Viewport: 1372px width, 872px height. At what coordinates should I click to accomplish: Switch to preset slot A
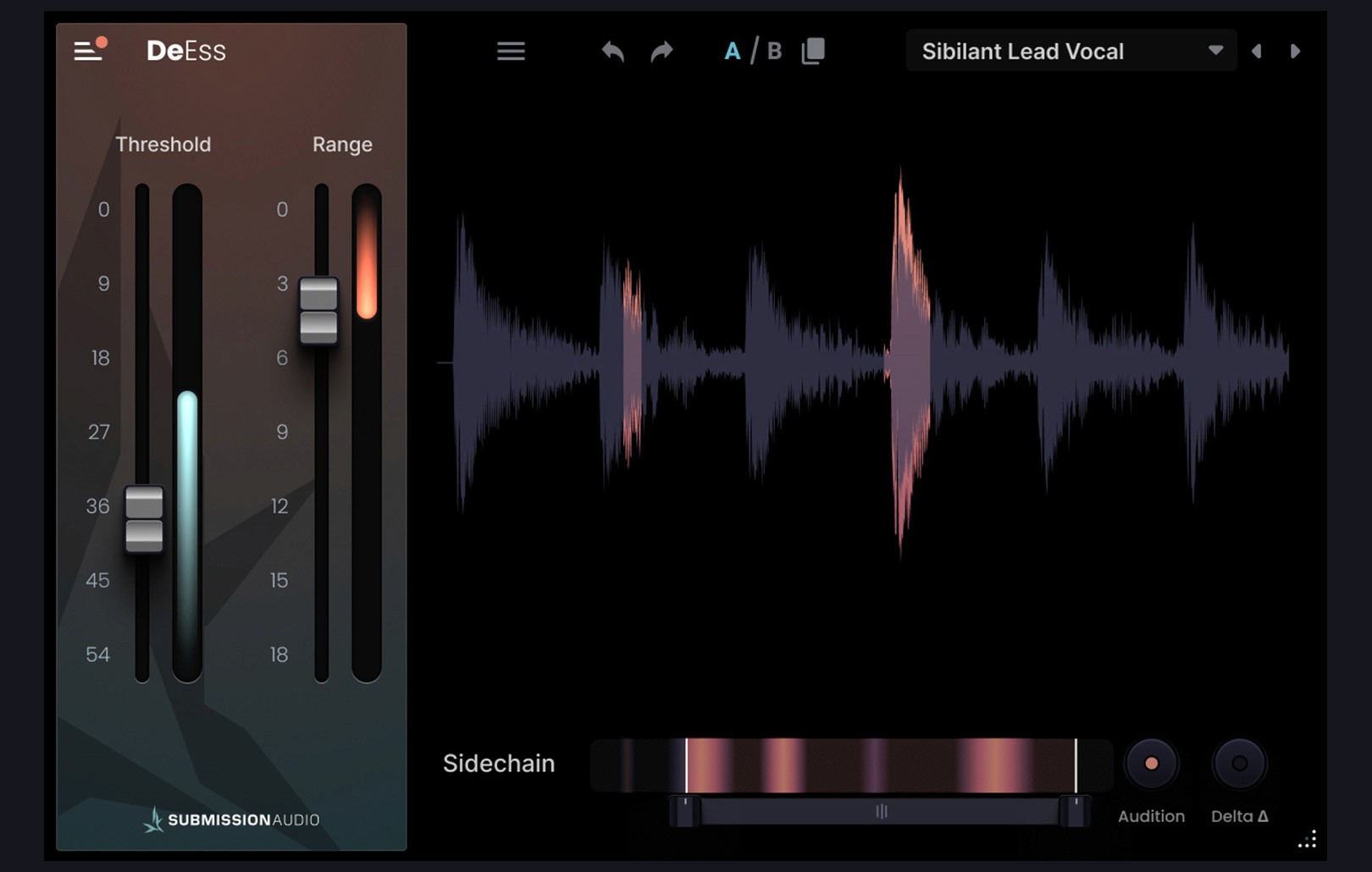732,51
